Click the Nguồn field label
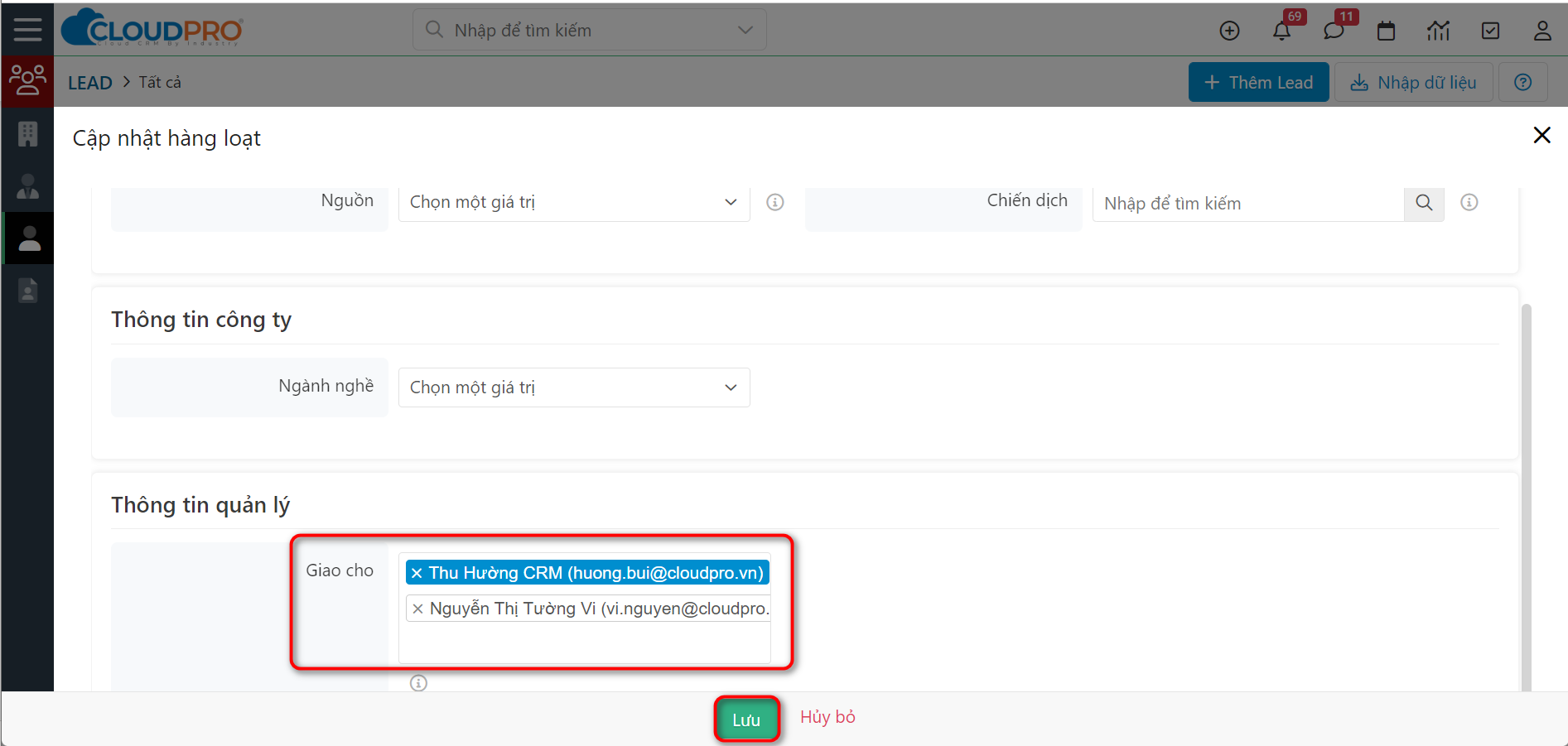Viewport: 1568px width, 746px height. click(x=347, y=200)
